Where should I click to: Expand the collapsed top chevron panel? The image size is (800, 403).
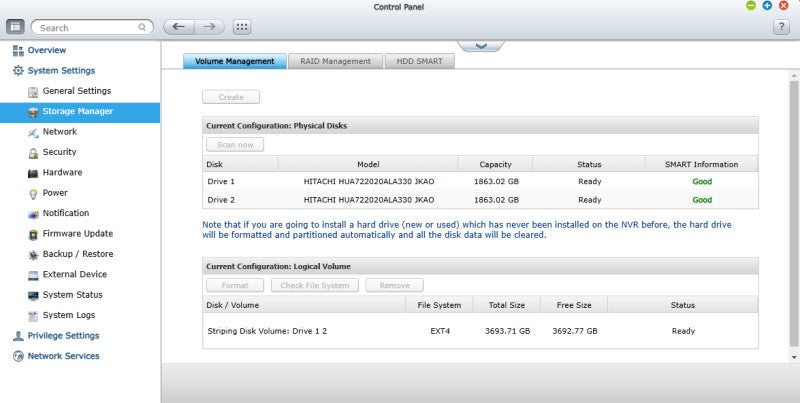tap(481, 46)
